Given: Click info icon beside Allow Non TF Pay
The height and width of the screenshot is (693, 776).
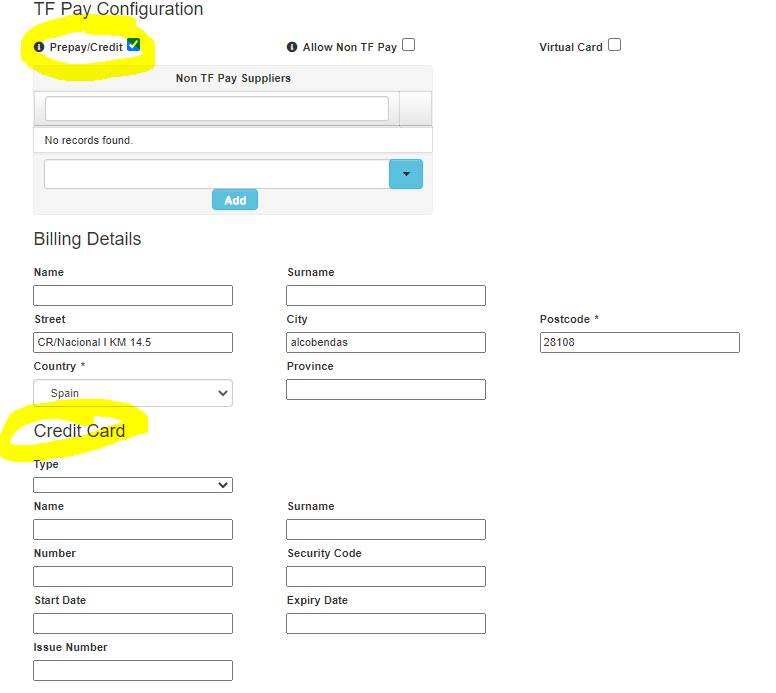Looking at the screenshot, I should click(292, 47).
